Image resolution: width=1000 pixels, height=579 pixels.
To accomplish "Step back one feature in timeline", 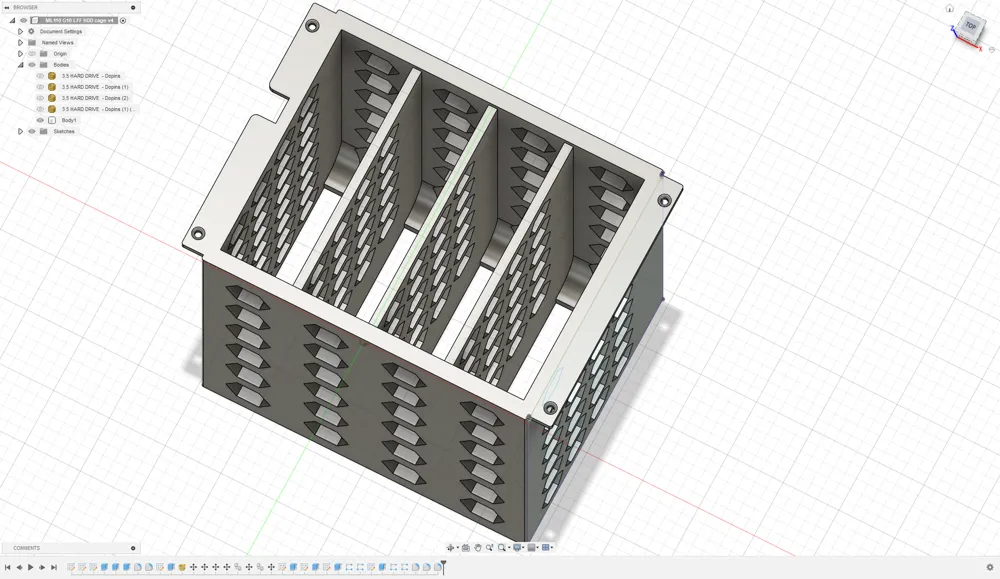I will coord(19,567).
